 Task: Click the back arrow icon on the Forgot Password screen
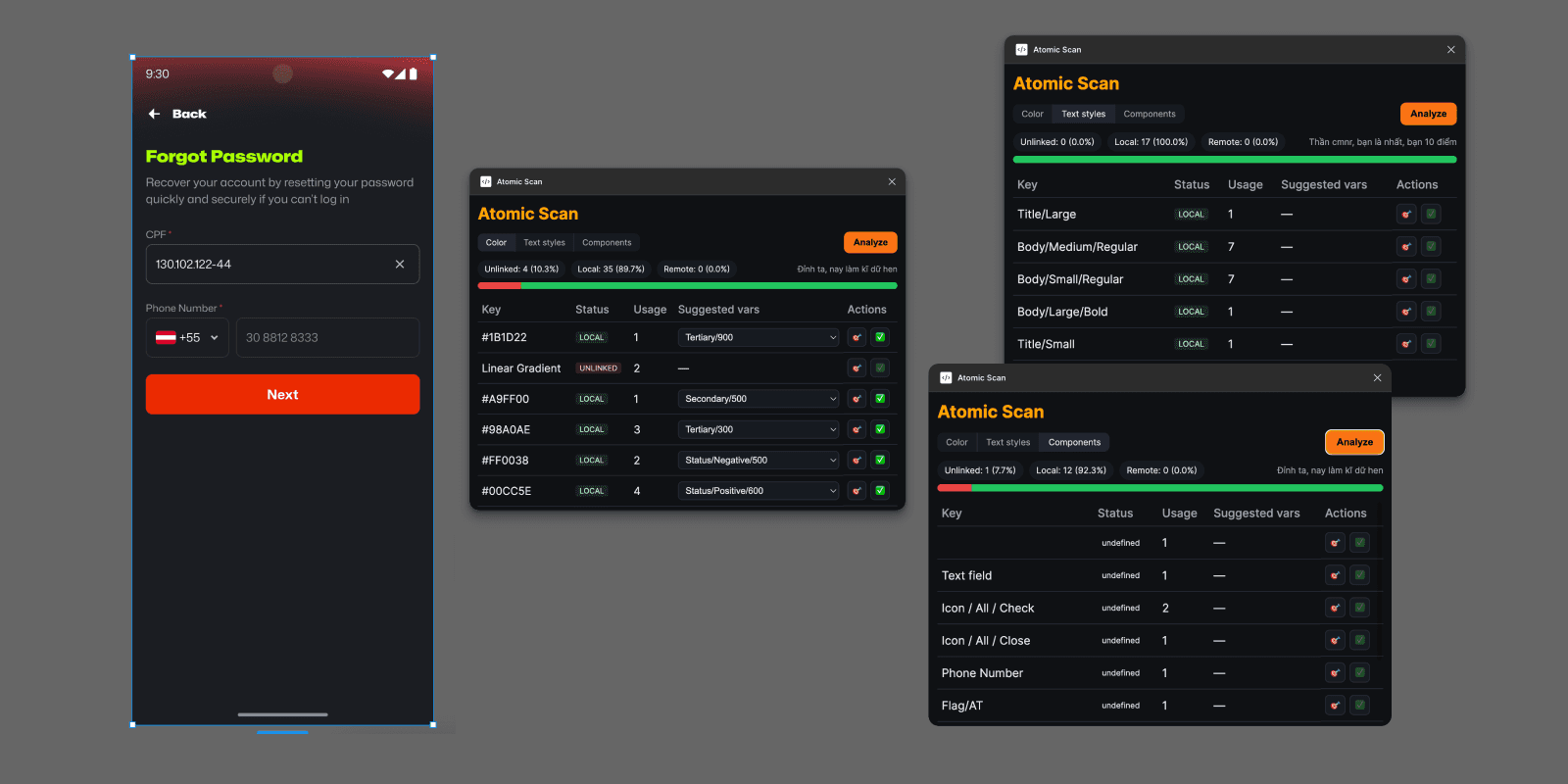pyautogui.click(x=154, y=114)
